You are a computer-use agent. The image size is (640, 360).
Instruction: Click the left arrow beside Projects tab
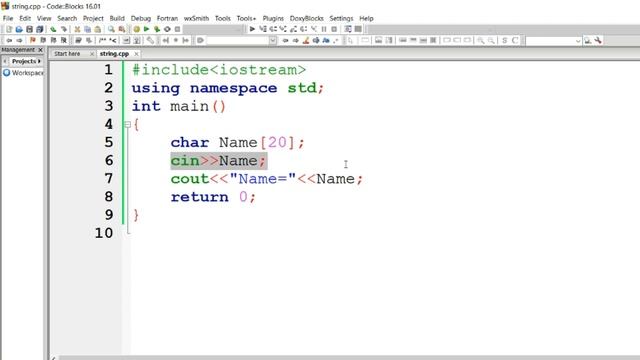5,61
